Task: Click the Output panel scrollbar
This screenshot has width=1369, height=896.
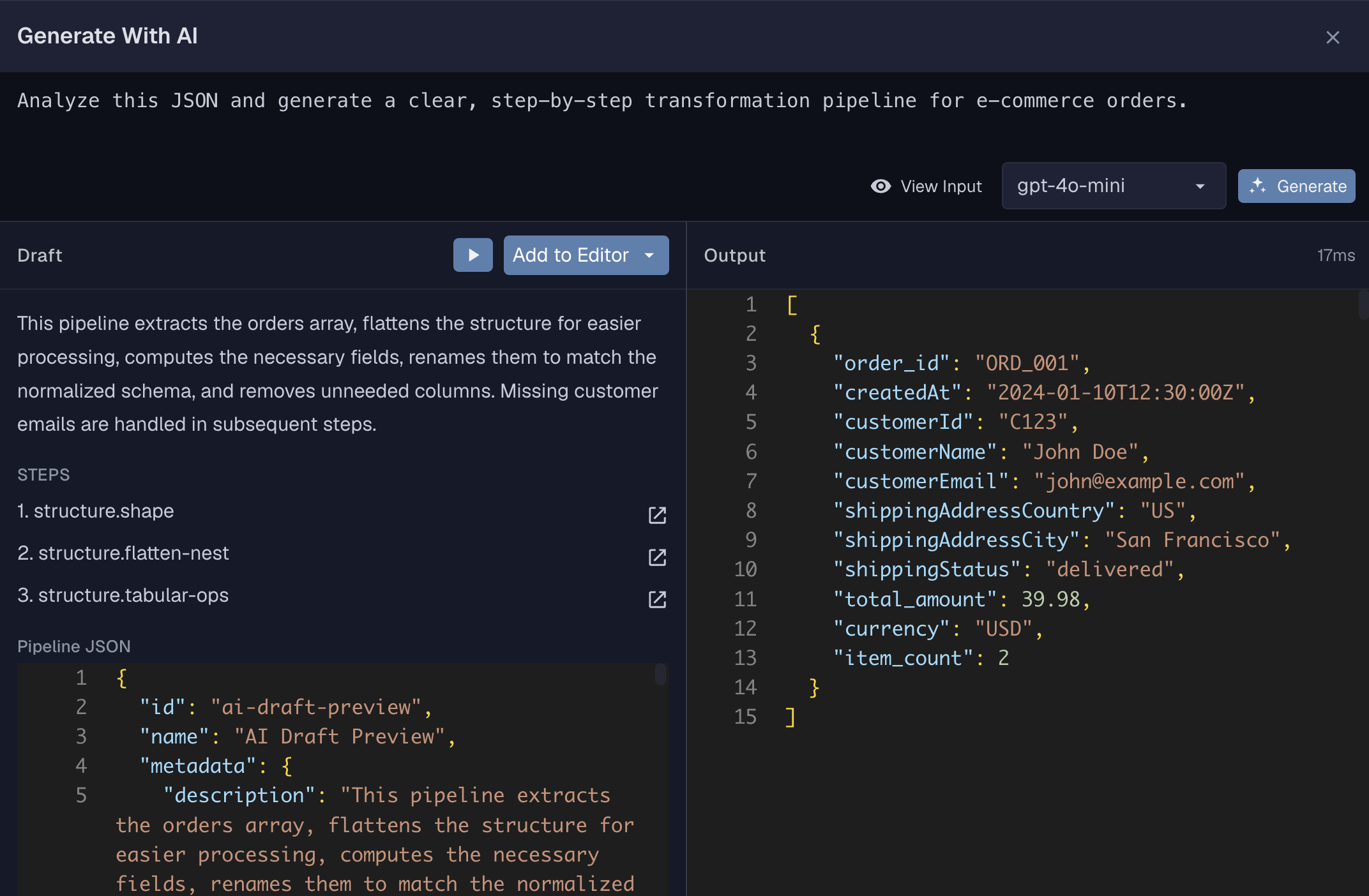Action: [x=1363, y=305]
